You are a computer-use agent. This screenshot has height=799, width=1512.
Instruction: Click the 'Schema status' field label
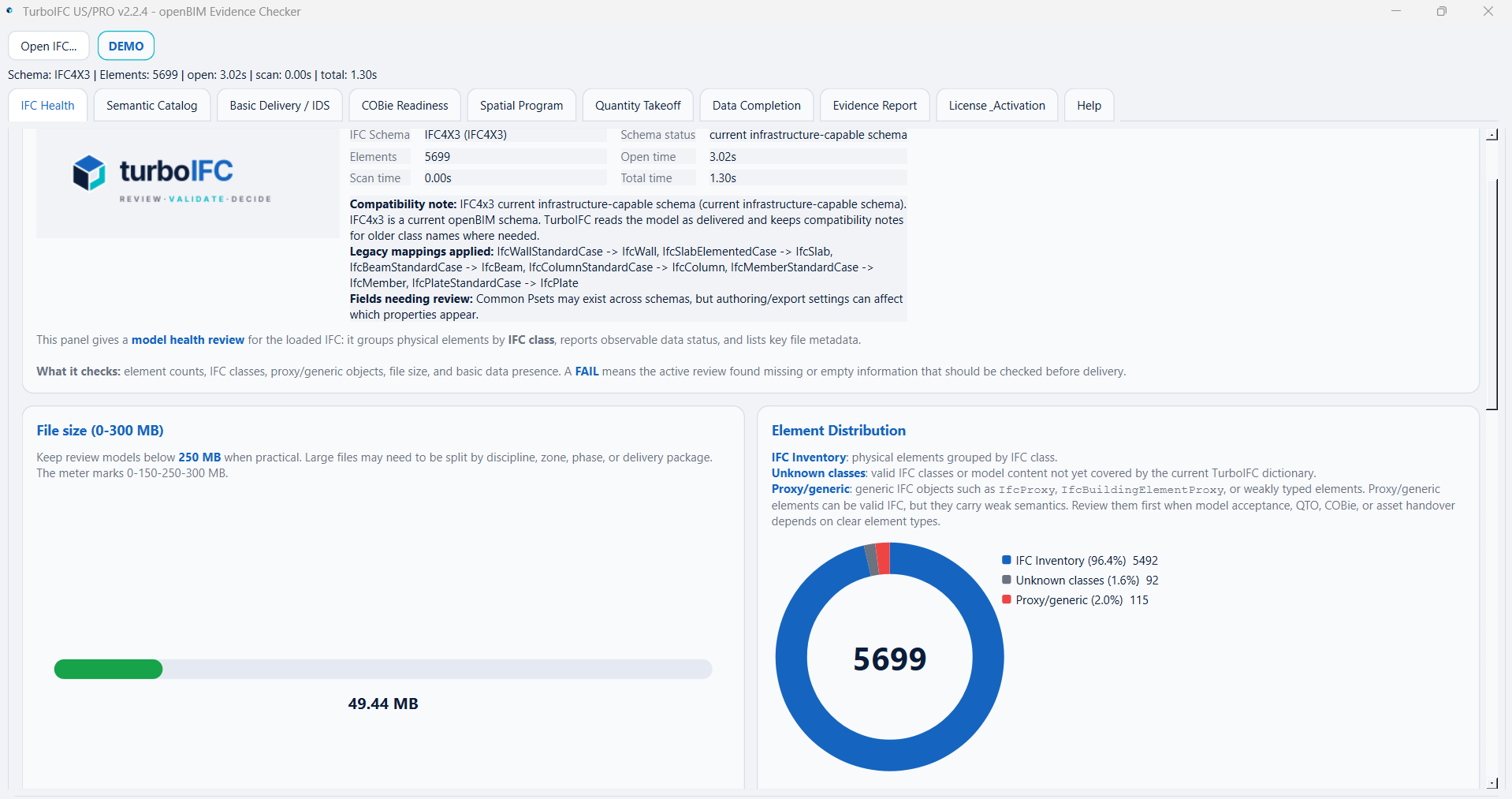pyautogui.click(x=658, y=135)
